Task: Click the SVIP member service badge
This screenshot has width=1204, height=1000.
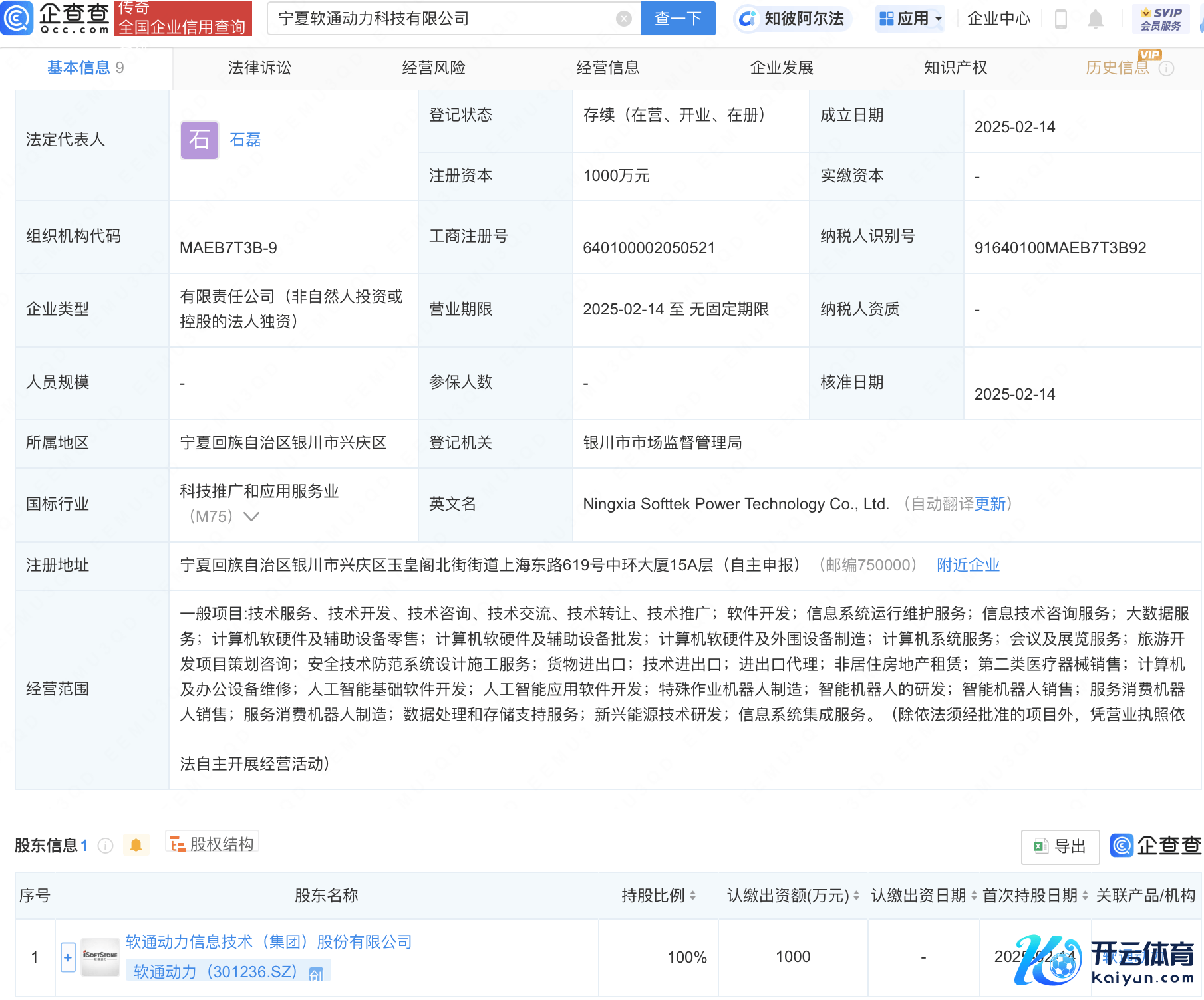Action: pyautogui.click(x=1160, y=19)
